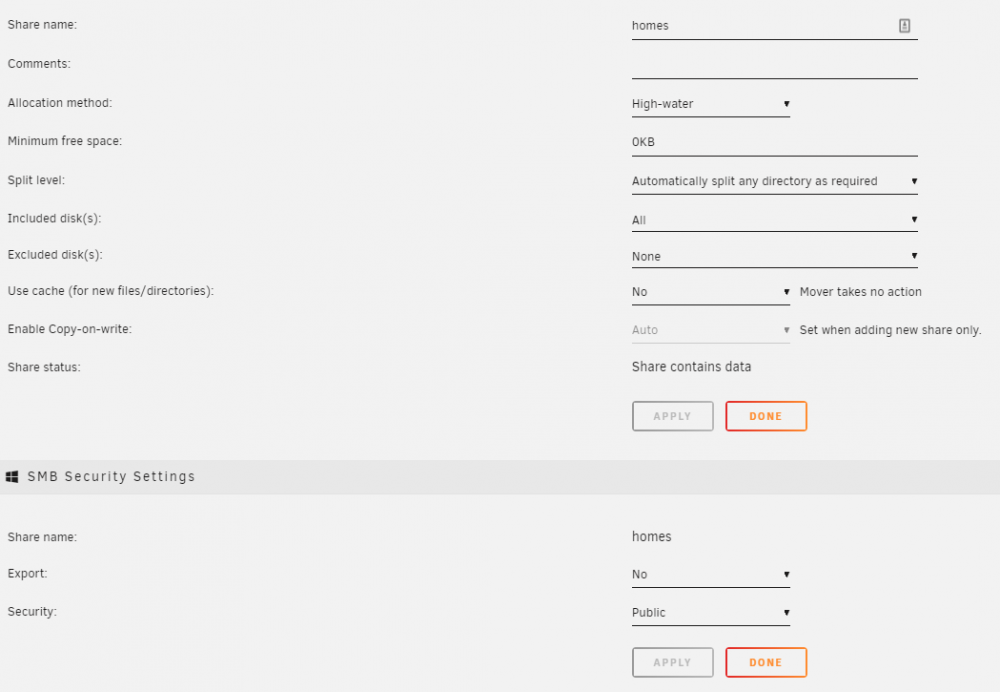The width and height of the screenshot is (1000, 692).
Task: Click the 'Enable Copy-on-write:' label
Action: pyautogui.click(x=70, y=329)
